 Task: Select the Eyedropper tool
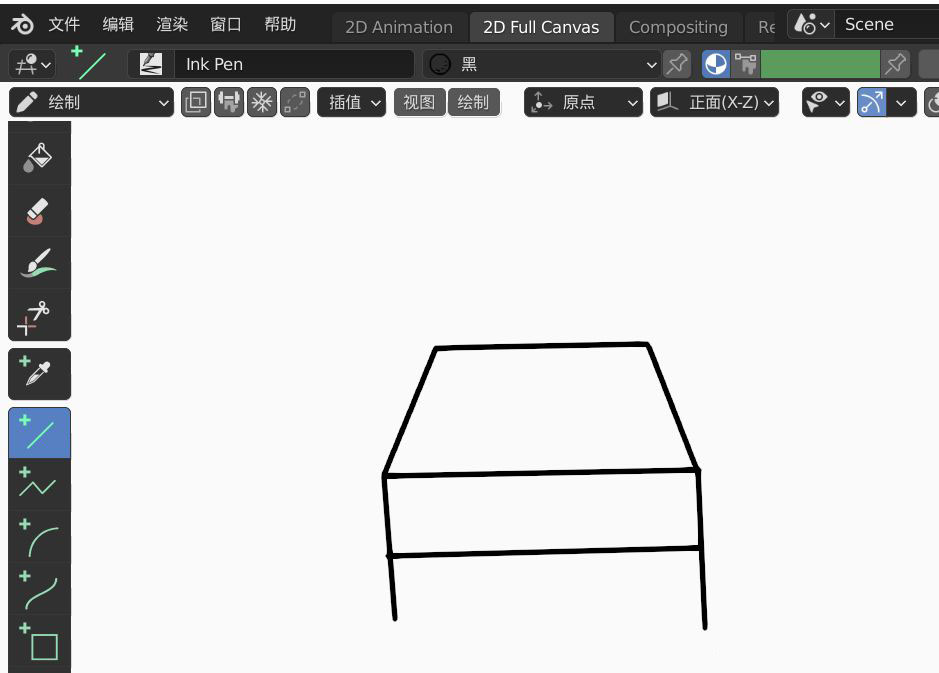tap(39, 374)
